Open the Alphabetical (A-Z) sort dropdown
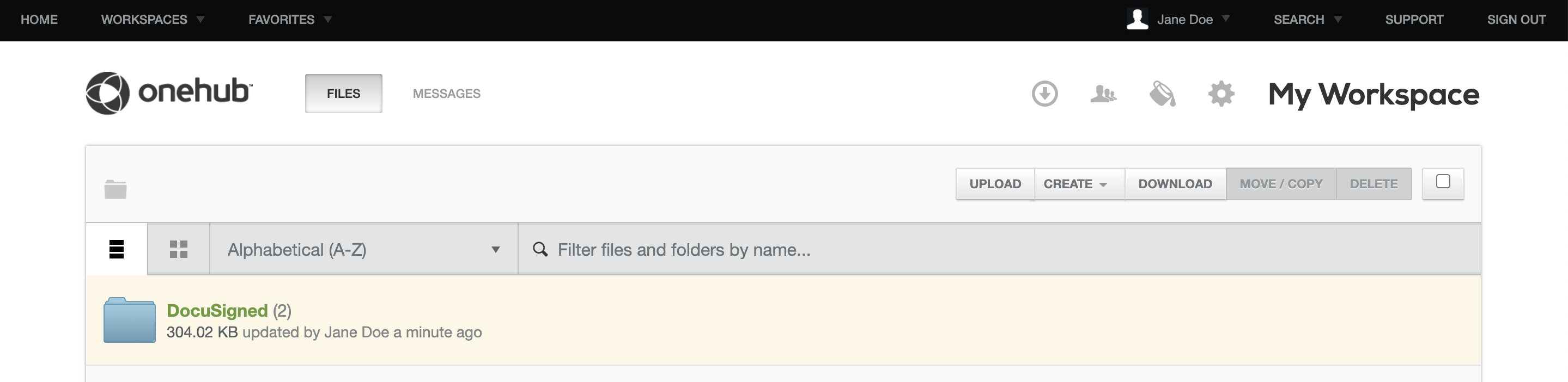Image resolution: width=1568 pixels, height=382 pixels. click(x=363, y=249)
